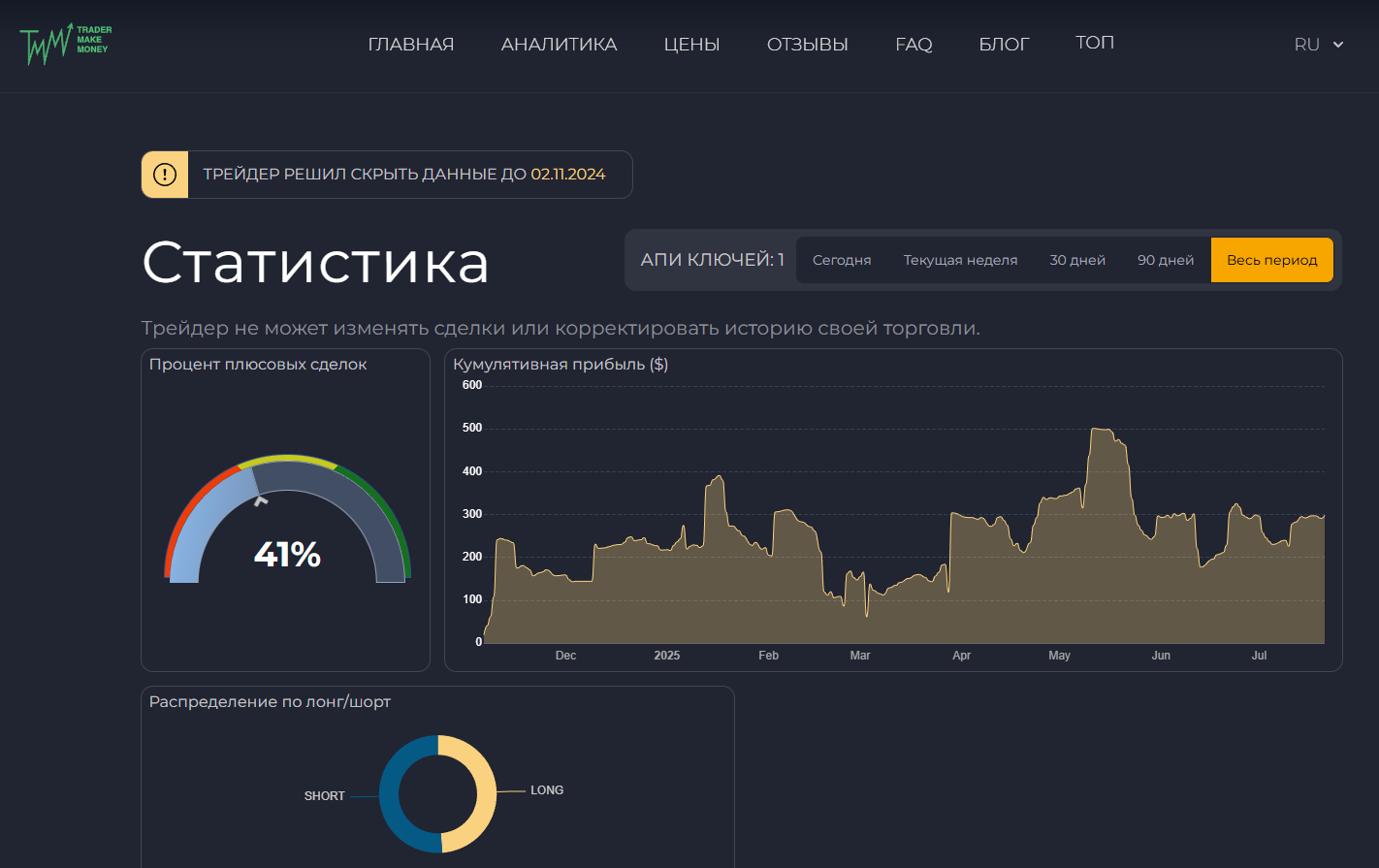Image resolution: width=1379 pixels, height=868 pixels.
Task: Click the Trader Make Money logo
Action: click(65, 44)
